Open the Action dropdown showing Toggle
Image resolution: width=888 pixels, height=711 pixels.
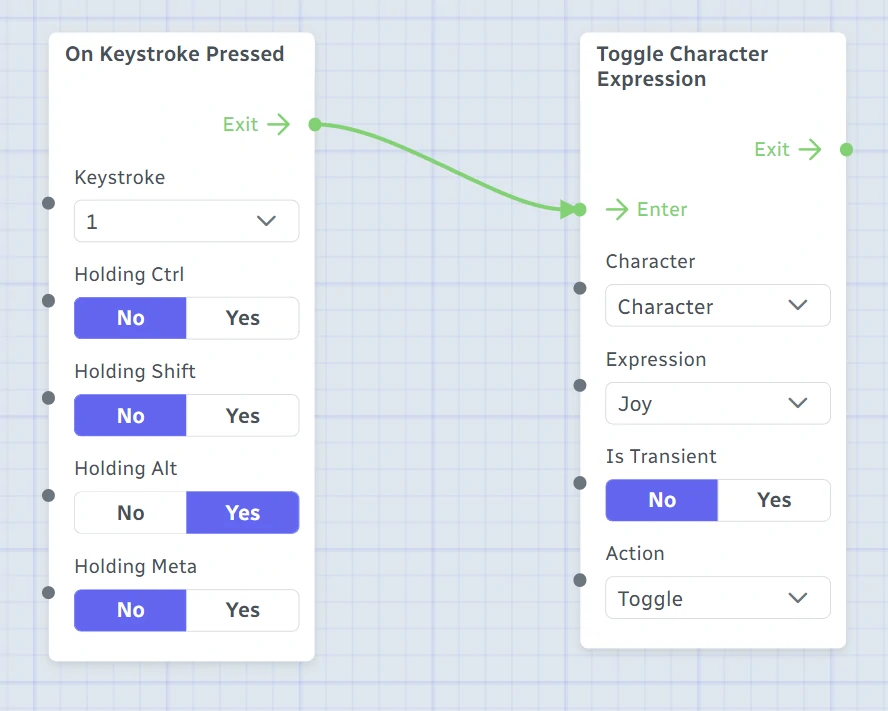click(x=718, y=598)
